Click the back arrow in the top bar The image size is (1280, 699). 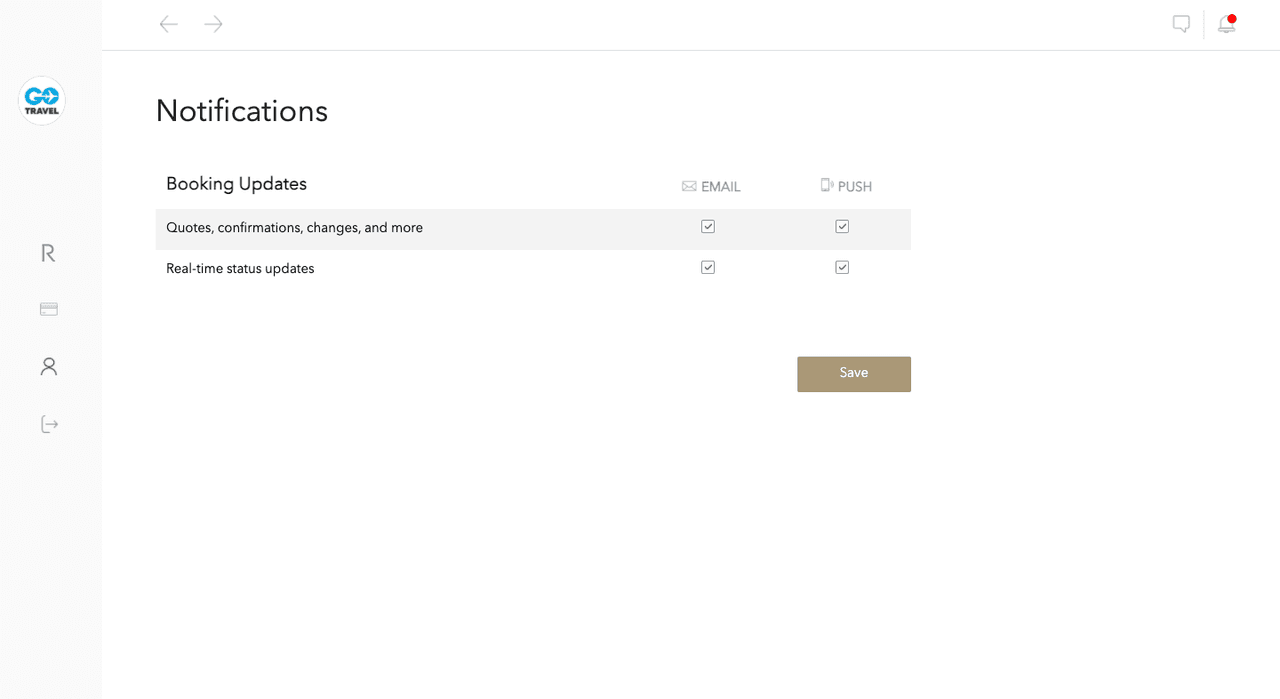[x=169, y=24]
